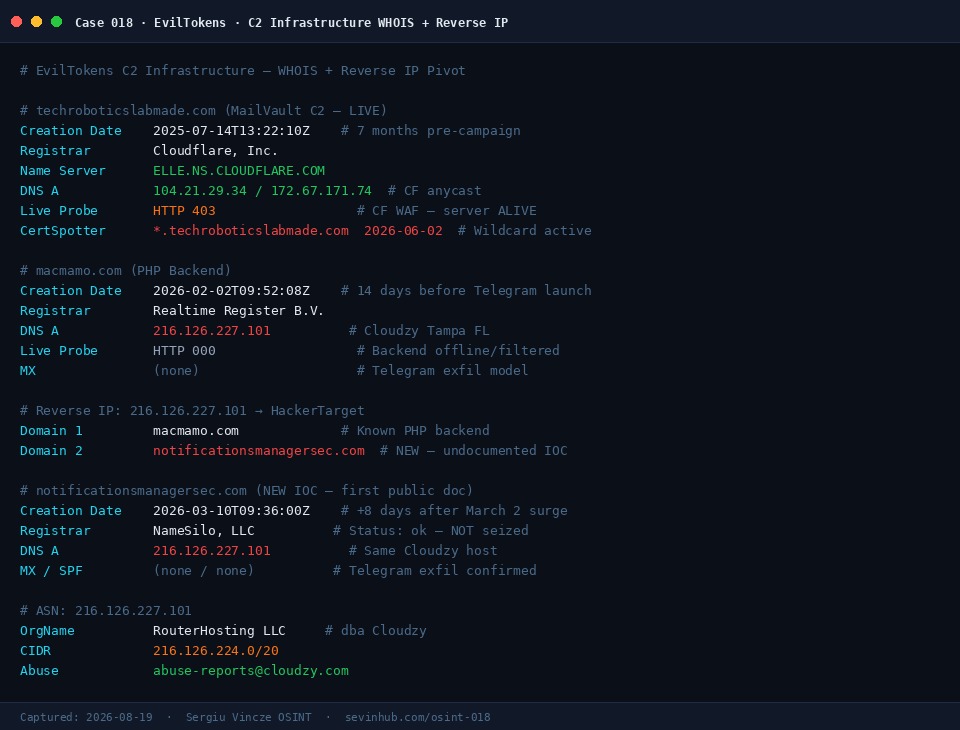
Task: Select the comment '+8 days after March 2 surge'
Action: 462,511
